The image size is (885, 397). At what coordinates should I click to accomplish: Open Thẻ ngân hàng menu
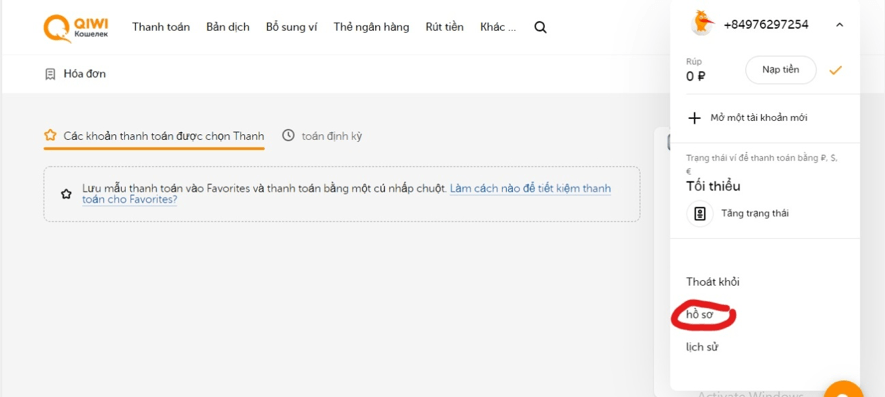[x=371, y=27]
